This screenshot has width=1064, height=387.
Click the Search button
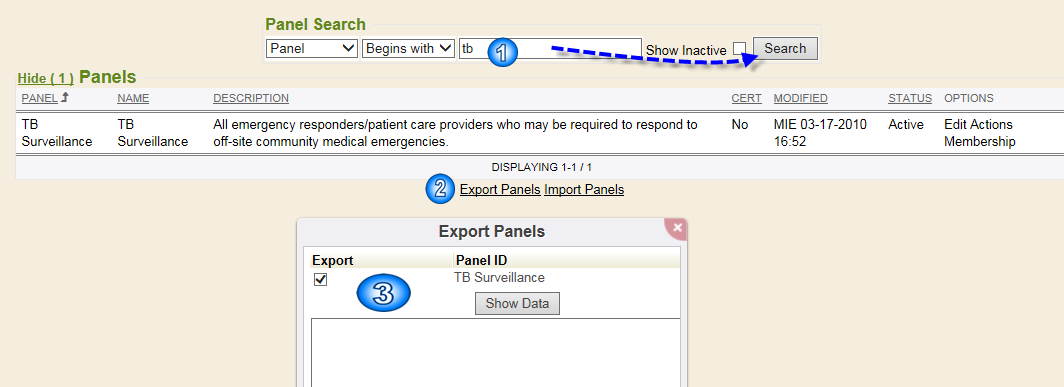(x=785, y=49)
